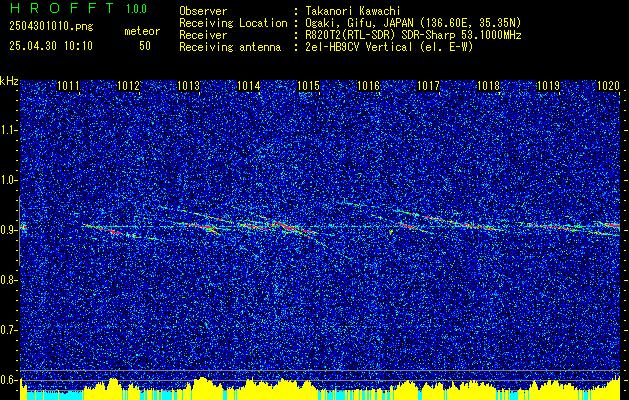
Task: Click the meteor count value 50
Action: click(x=145, y=46)
